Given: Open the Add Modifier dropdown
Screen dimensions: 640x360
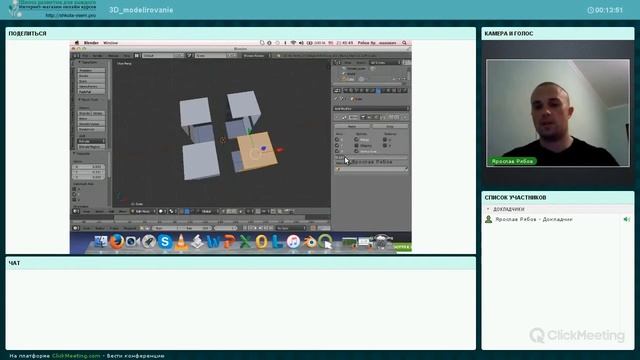Looking at the screenshot, I should pos(371,109).
